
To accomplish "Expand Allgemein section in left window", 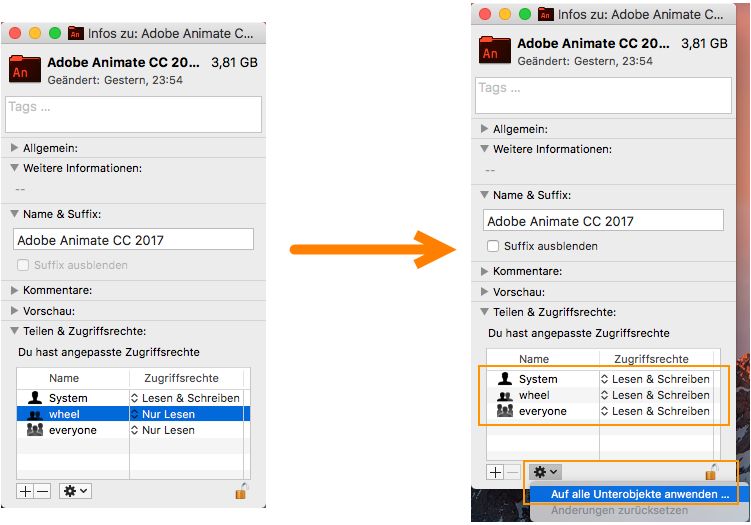I will click(14, 148).
